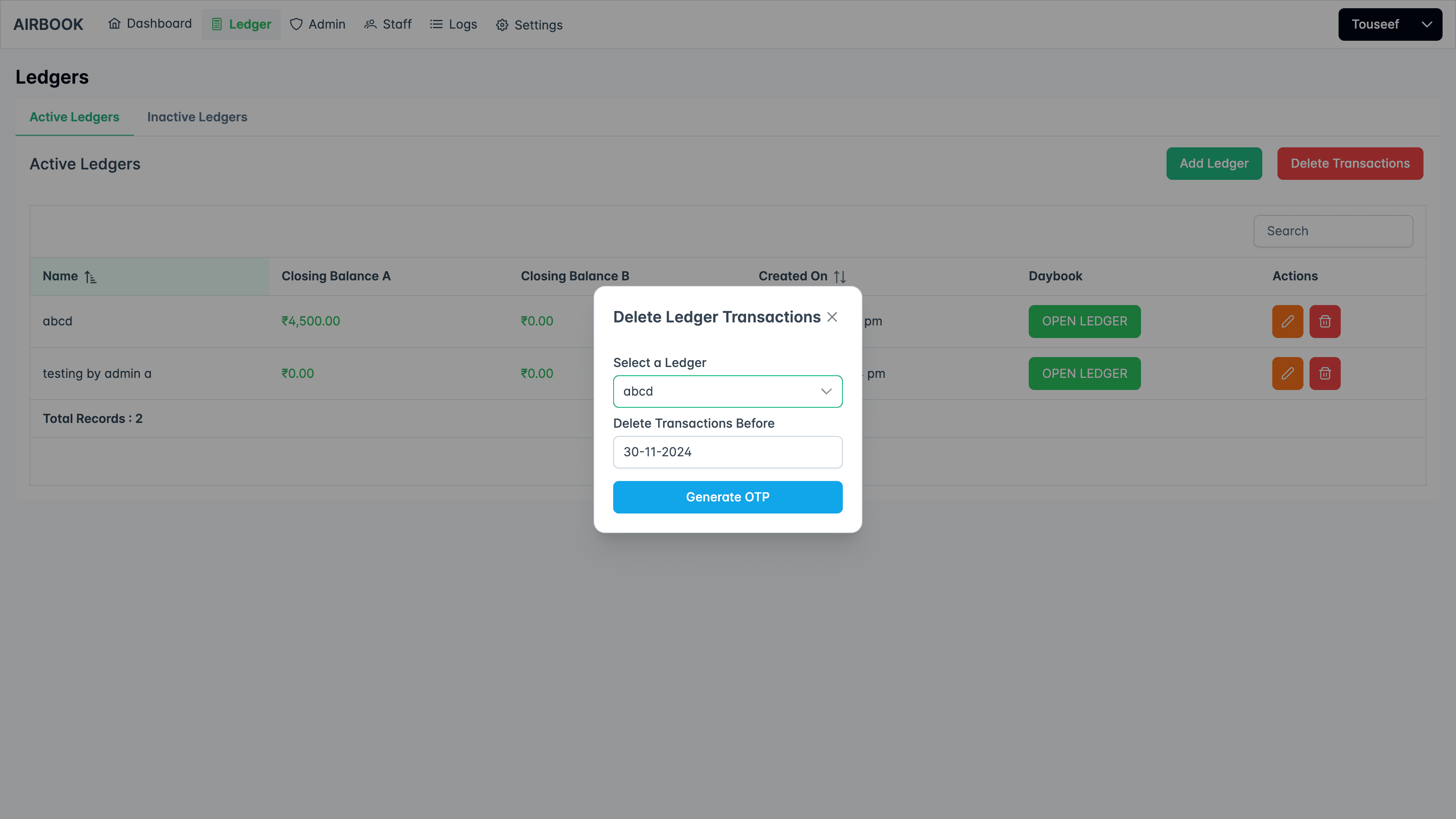
Task: Open the Select a Ledger dropdown
Action: [x=728, y=391]
